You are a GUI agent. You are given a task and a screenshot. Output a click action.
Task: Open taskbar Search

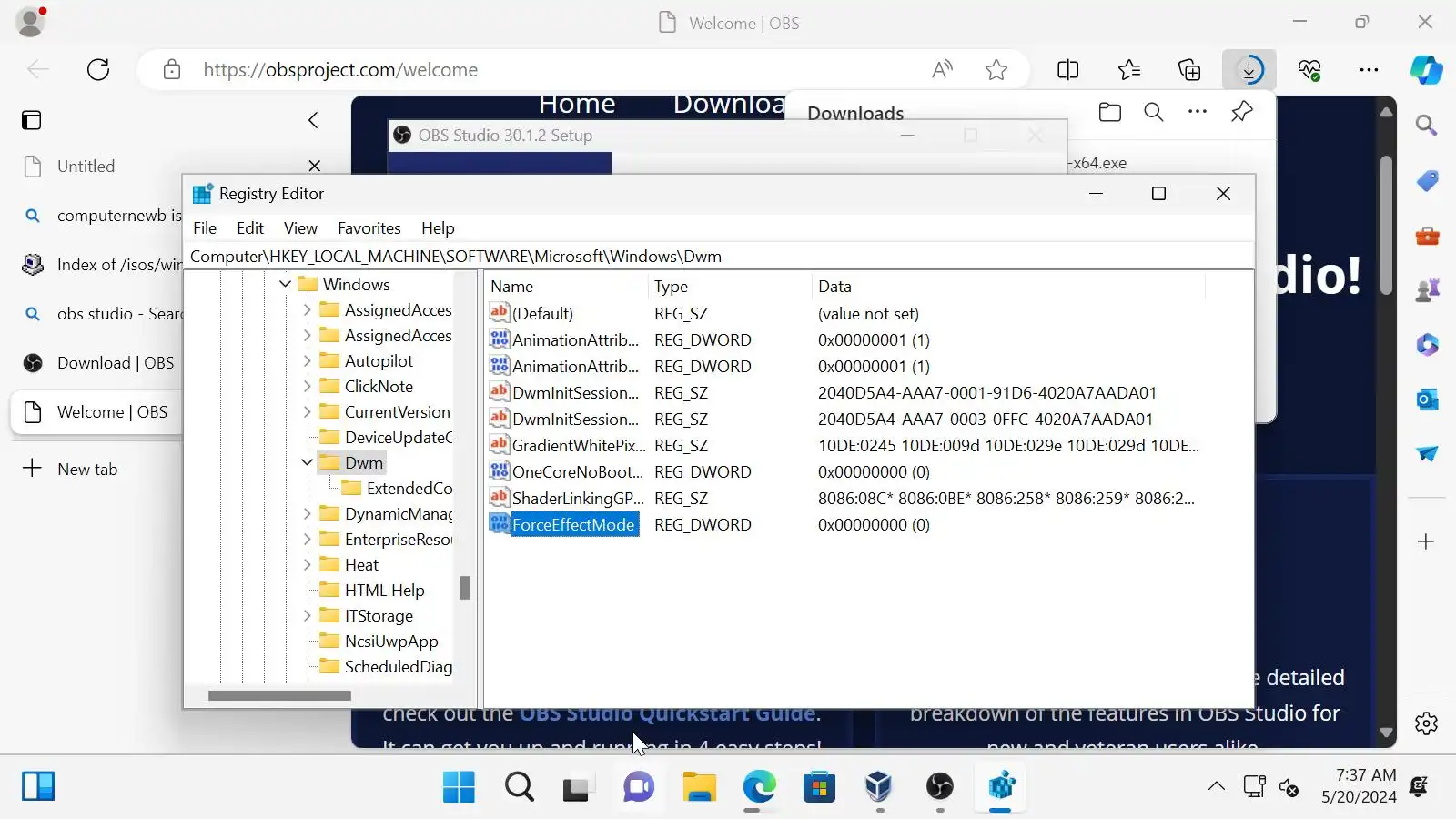(520, 786)
